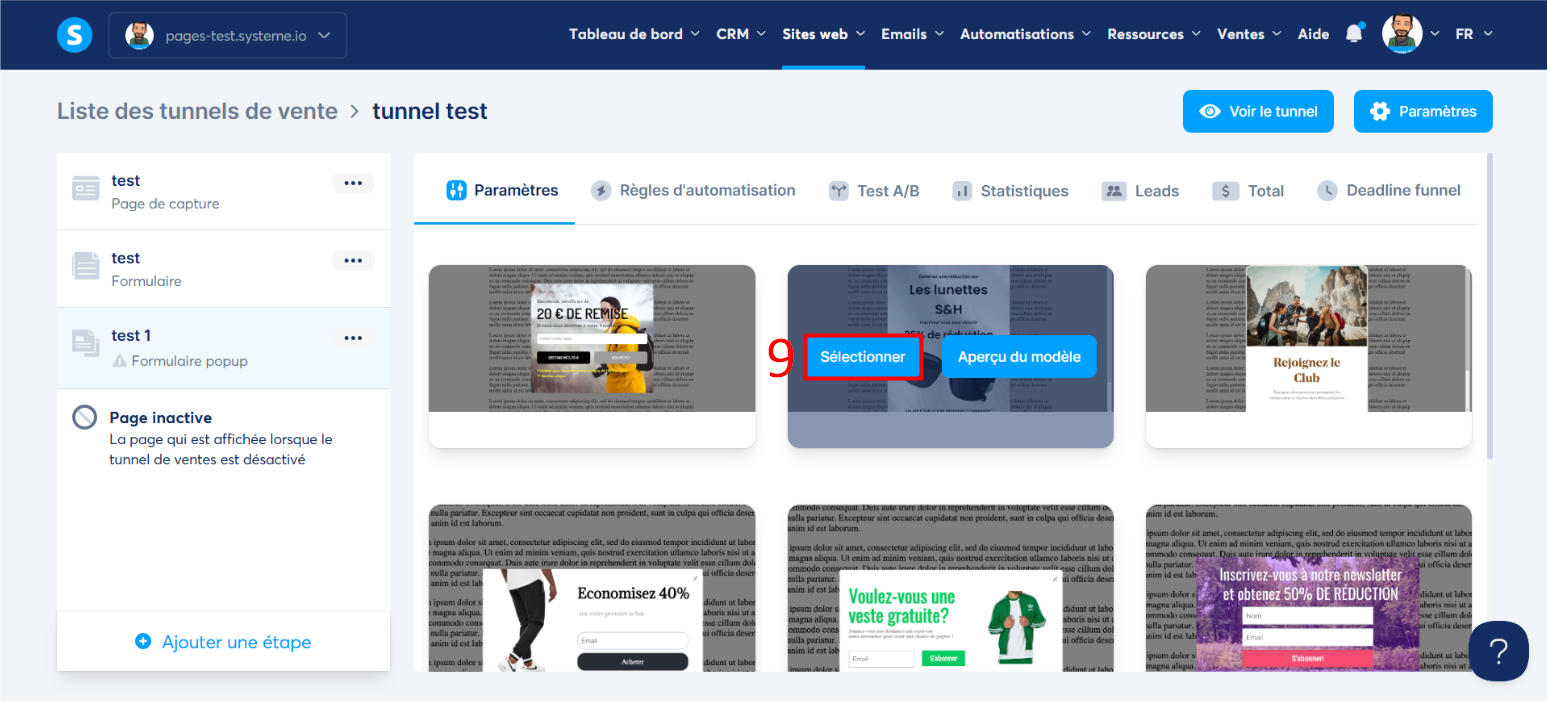Click the Leads people icon

click(1112, 191)
